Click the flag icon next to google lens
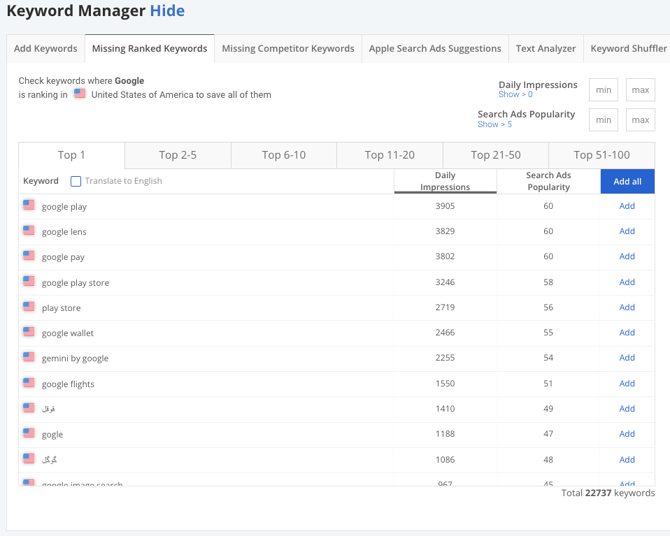670x536 pixels. (x=29, y=231)
